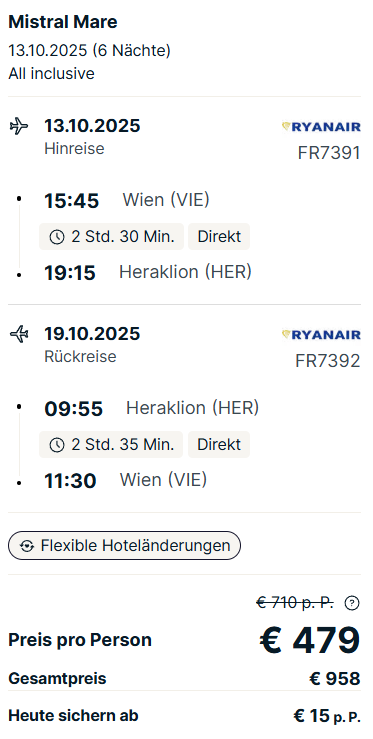Click flight number FR7392
This screenshot has width=373, height=739.
click(x=328, y=361)
